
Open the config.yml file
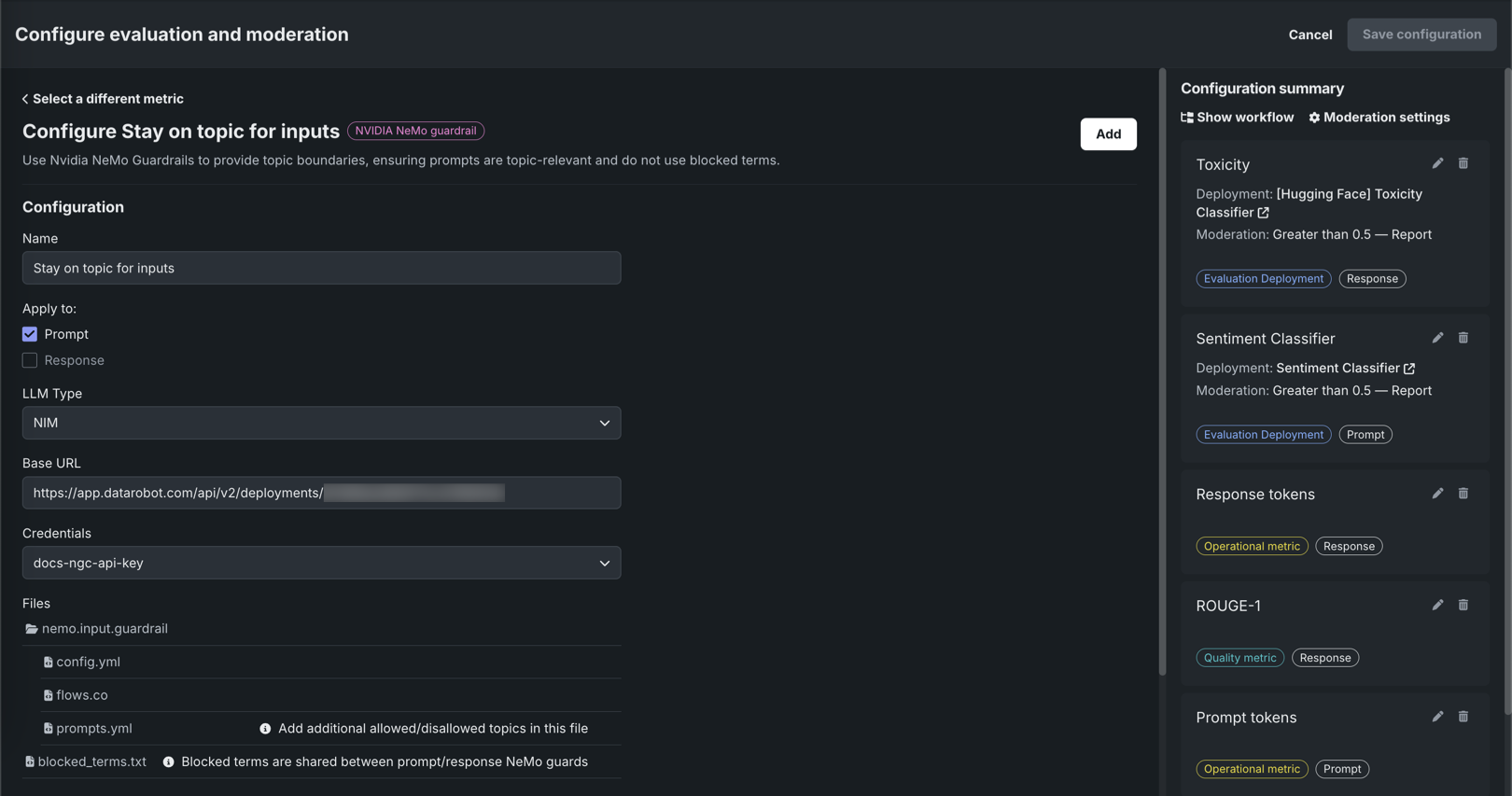click(x=88, y=662)
